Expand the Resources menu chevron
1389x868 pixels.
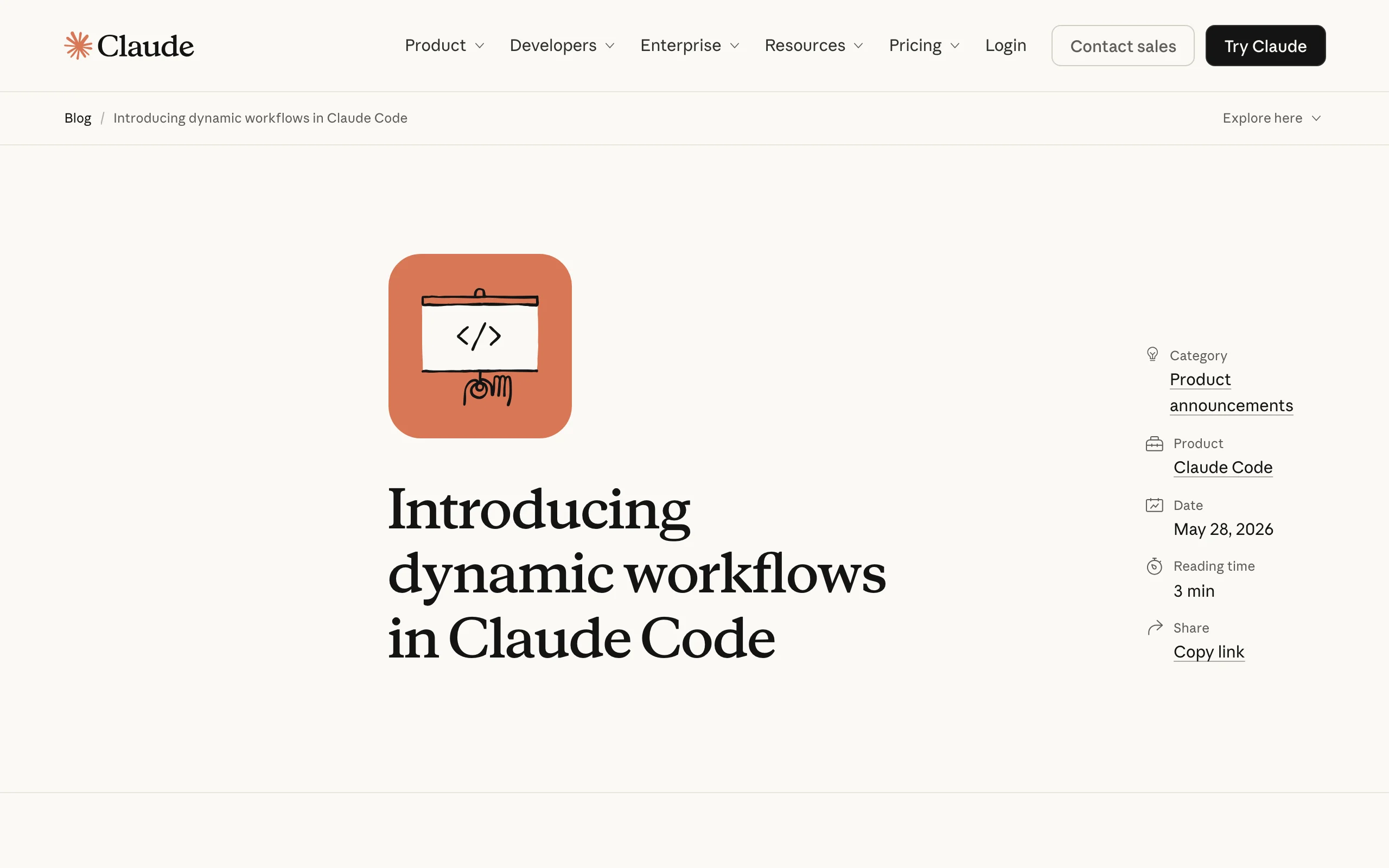pos(859,46)
